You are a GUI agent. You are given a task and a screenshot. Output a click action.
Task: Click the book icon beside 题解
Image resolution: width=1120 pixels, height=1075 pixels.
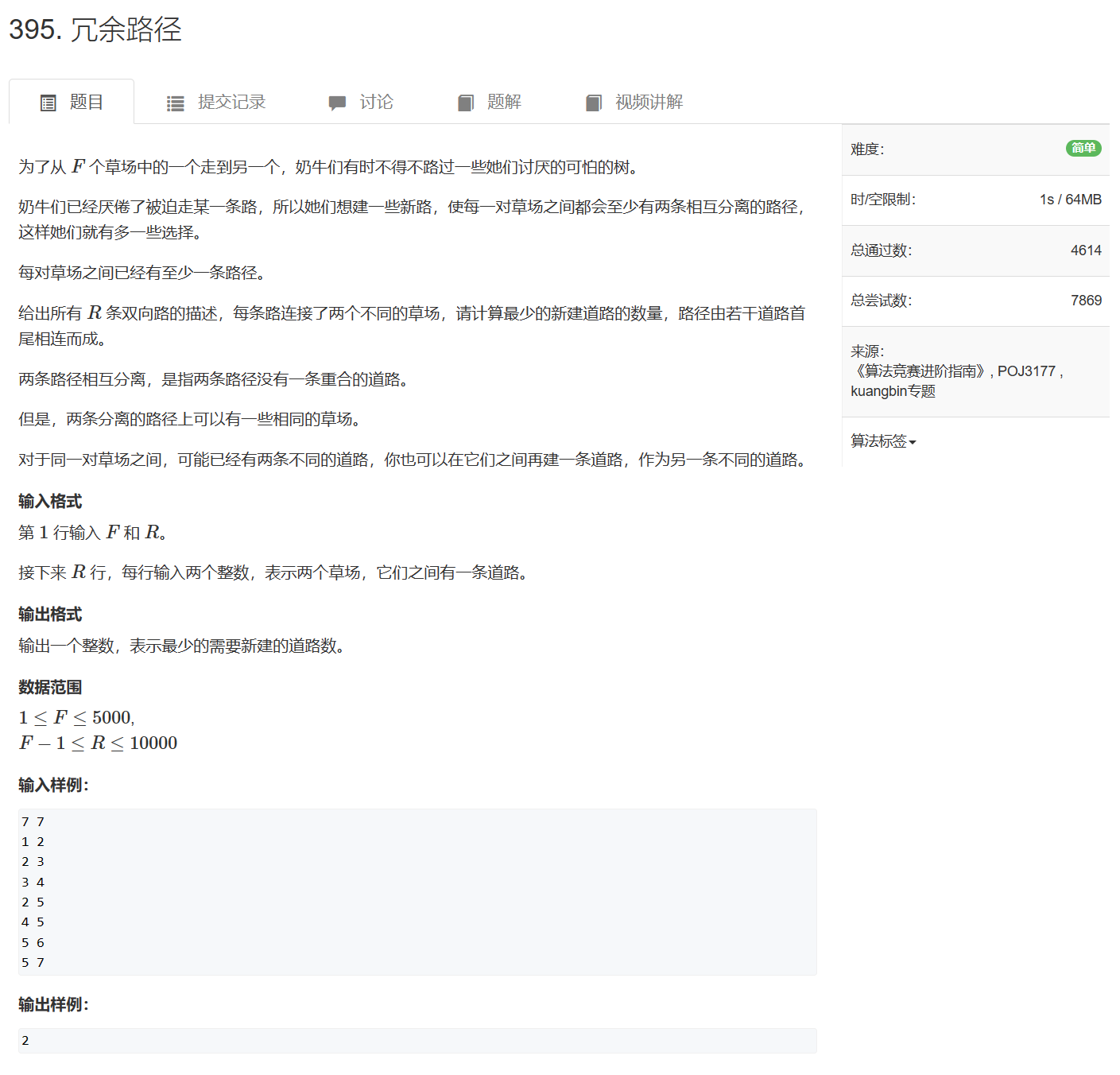coord(466,103)
